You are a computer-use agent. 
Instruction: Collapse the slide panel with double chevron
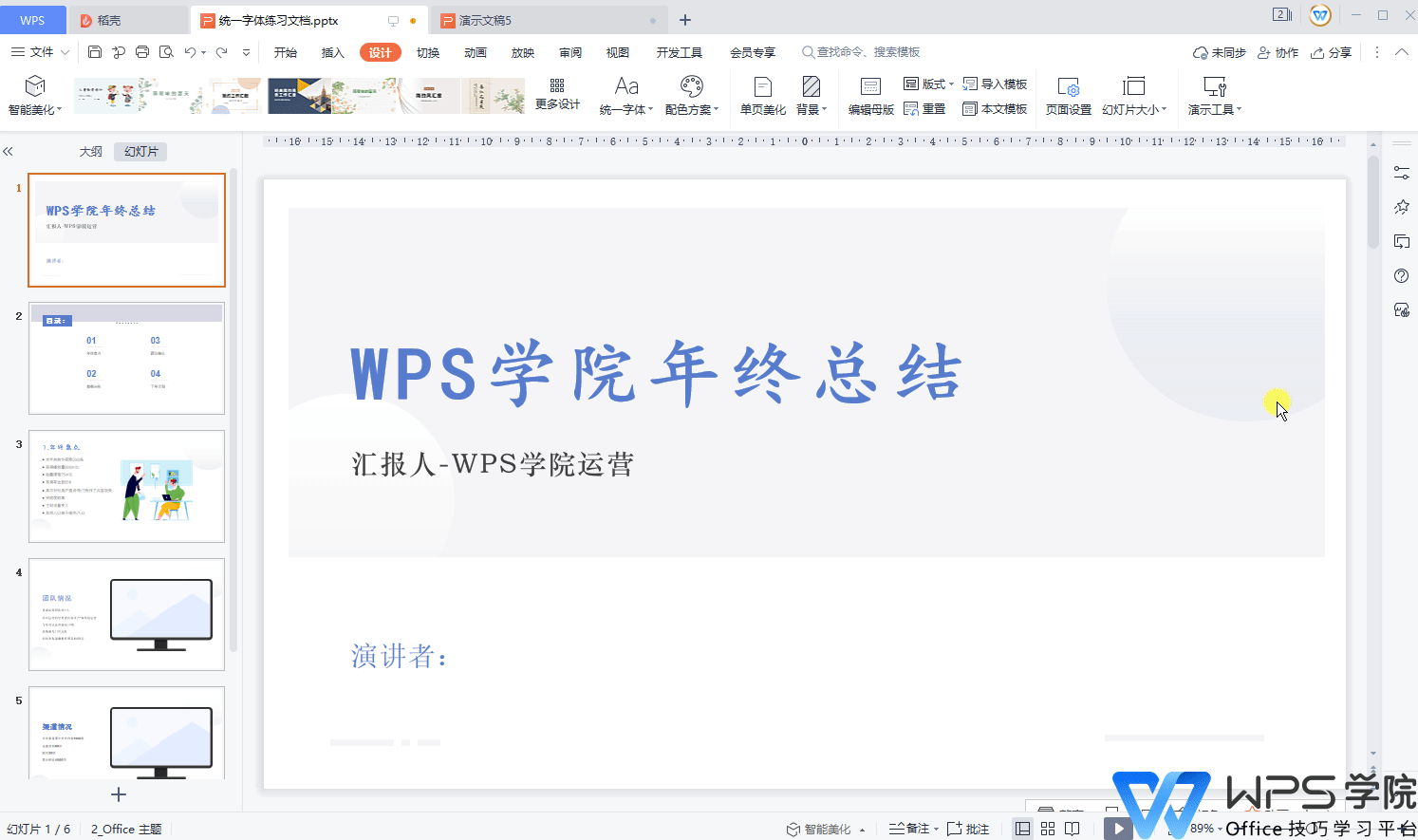pyautogui.click(x=8, y=152)
